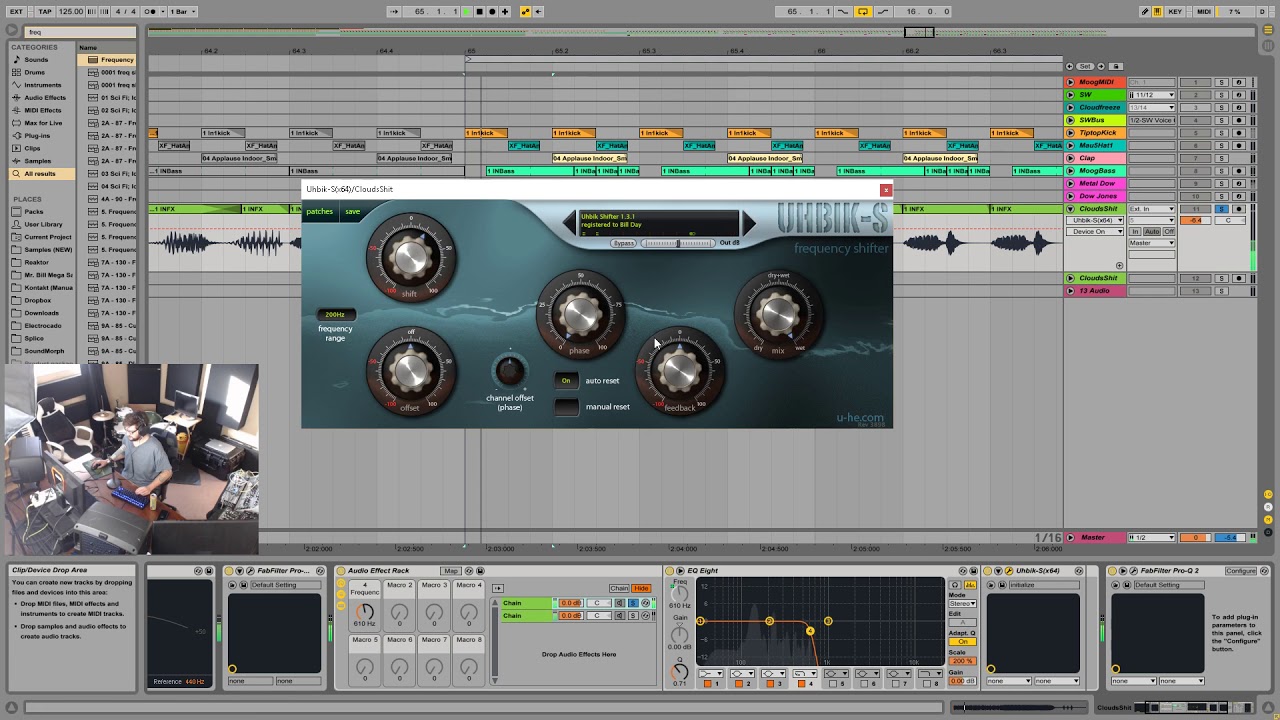Click the follow playback arrow button

click(394, 11)
